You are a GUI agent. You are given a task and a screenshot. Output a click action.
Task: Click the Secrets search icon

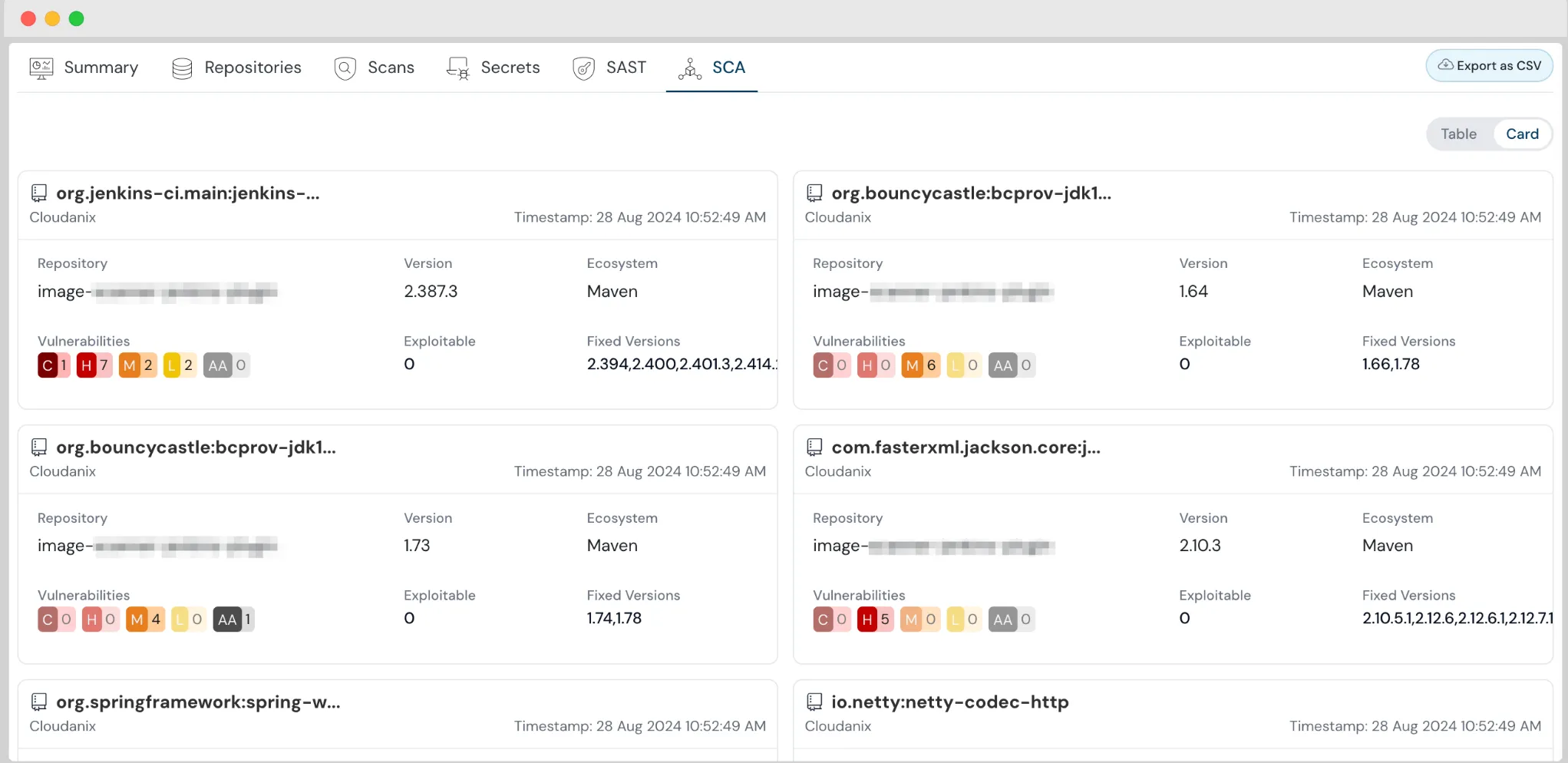[457, 68]
